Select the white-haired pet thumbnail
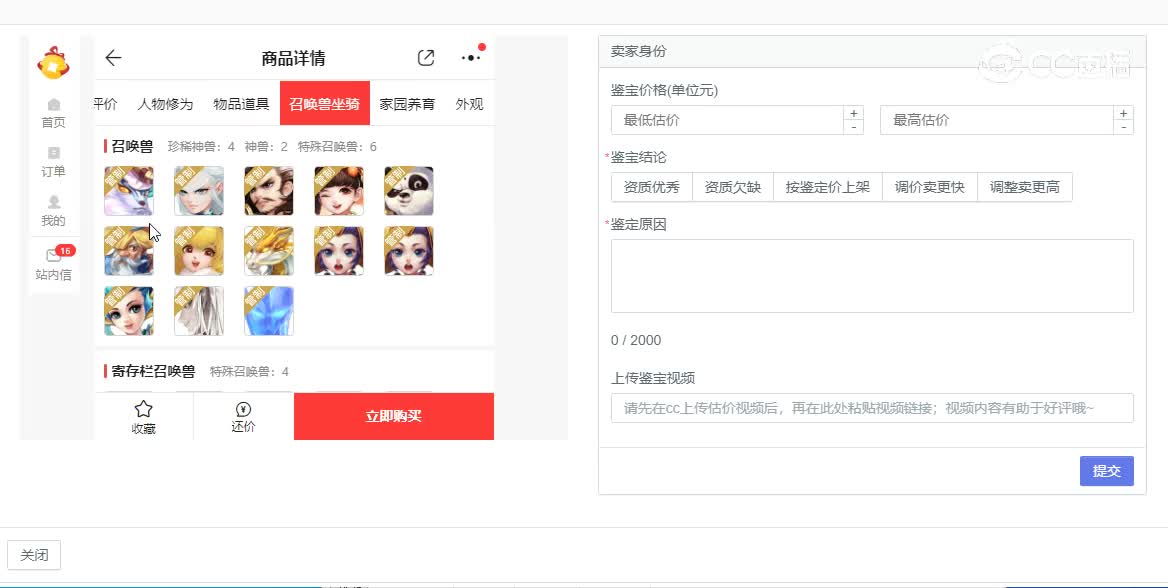 tap(199, 191)
